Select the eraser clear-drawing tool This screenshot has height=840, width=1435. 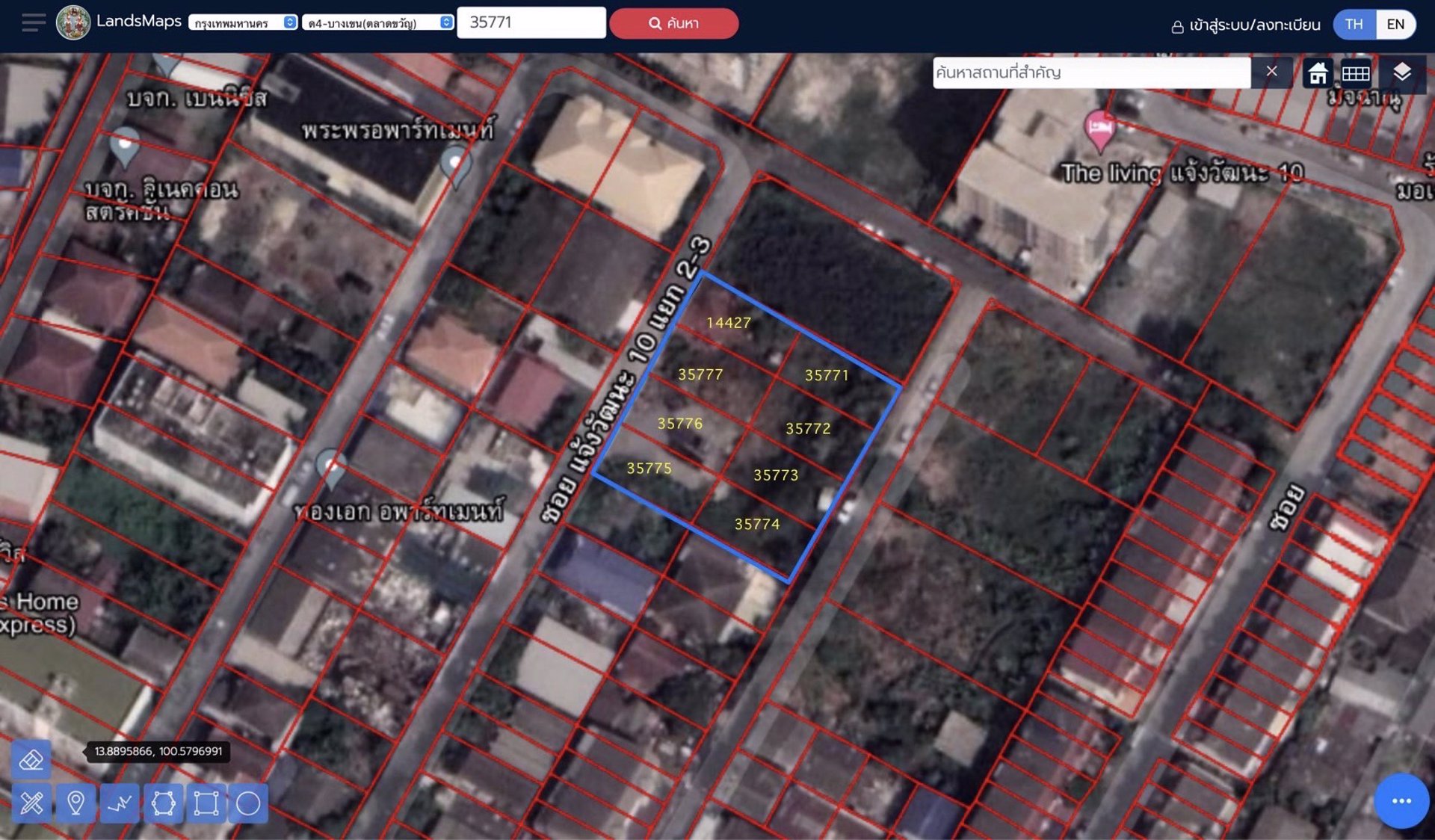pos(31,760)
